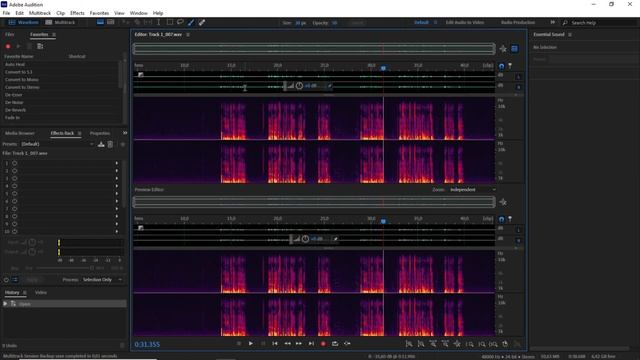Delete effects rack preset trash icon

[x=110, y=144]
